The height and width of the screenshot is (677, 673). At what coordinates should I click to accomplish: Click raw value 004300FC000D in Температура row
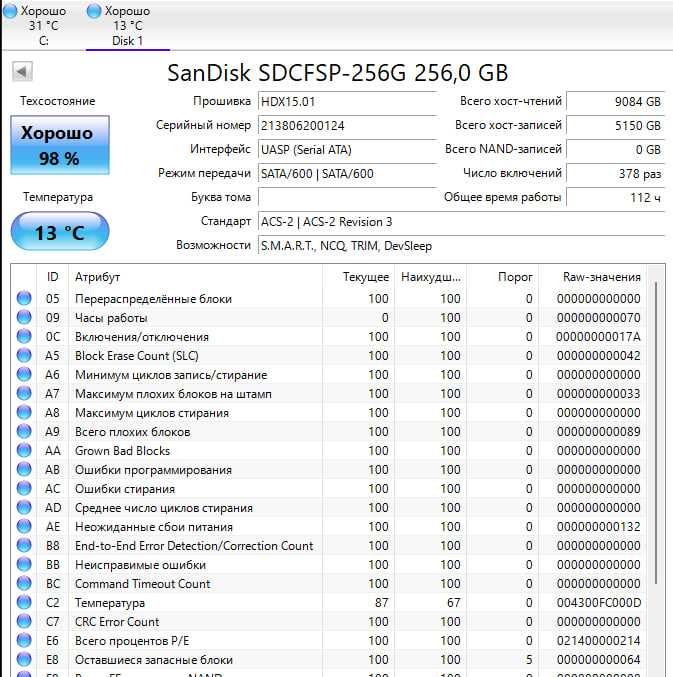(598, 603)
